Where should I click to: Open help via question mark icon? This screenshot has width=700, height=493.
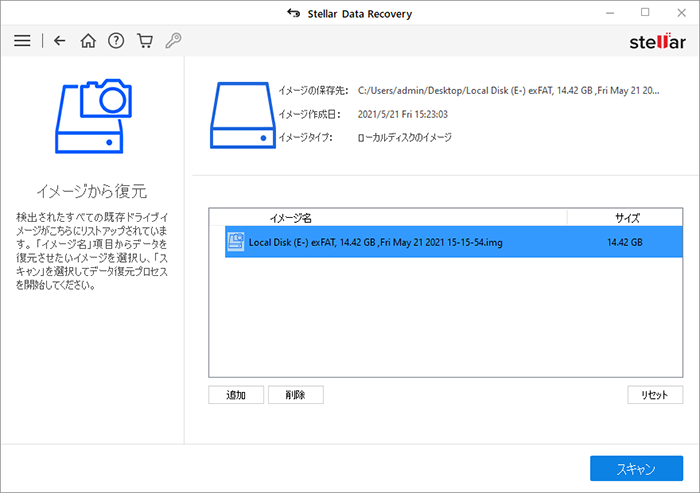[116, 41]
